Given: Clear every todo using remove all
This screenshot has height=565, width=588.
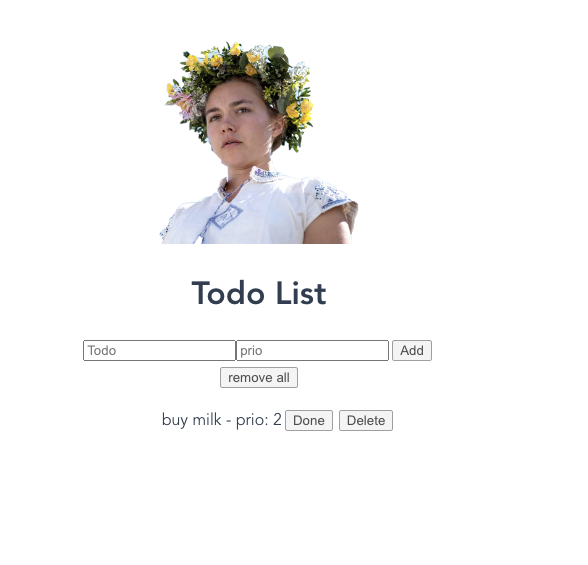Looking at the screenshot, I should (259, 378).
